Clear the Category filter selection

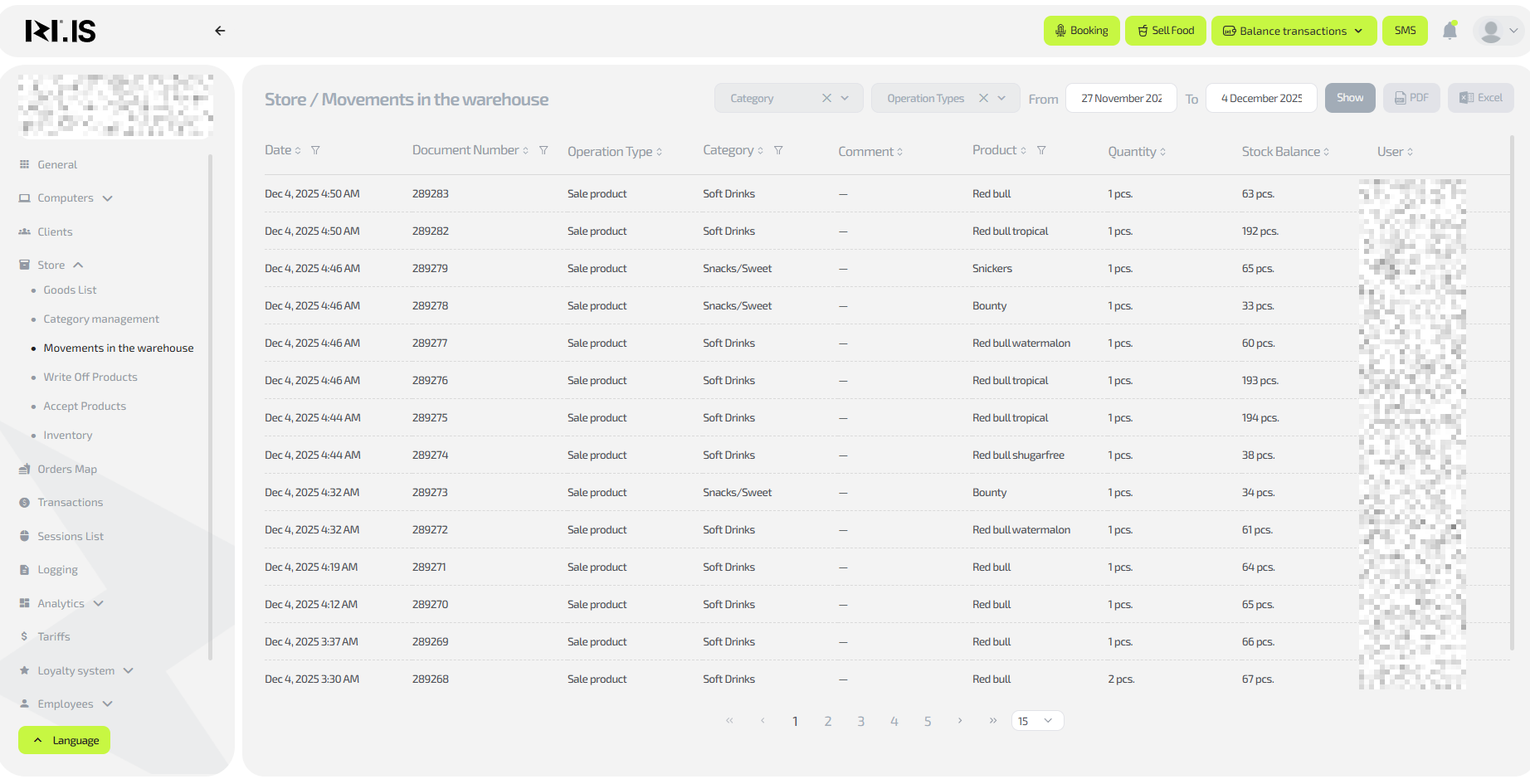[x=826, y=98]
